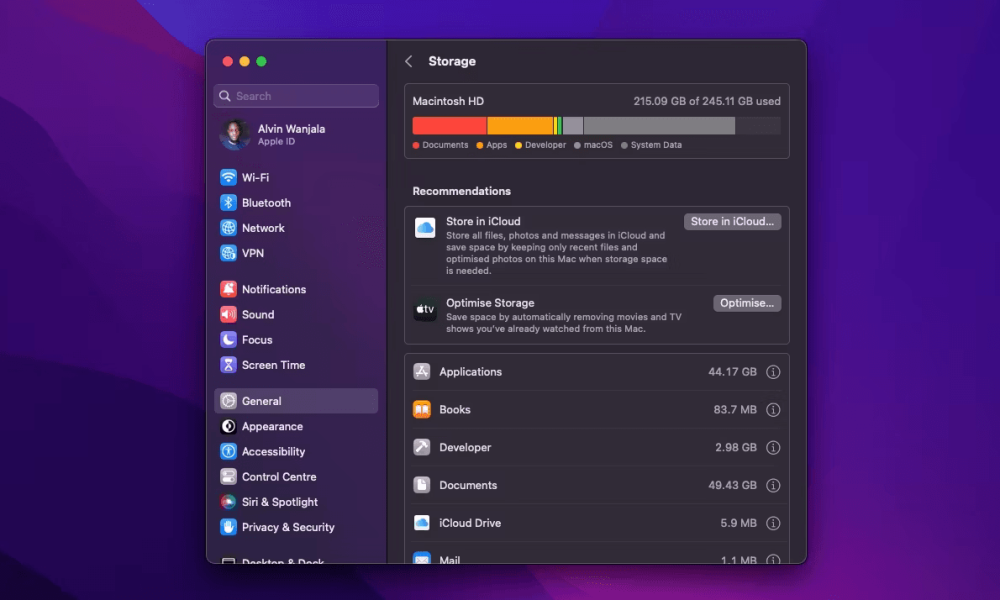This screenshot has width=1000, height=600.
Task: Select Focus in the sidebar
Action: point(257,340)
